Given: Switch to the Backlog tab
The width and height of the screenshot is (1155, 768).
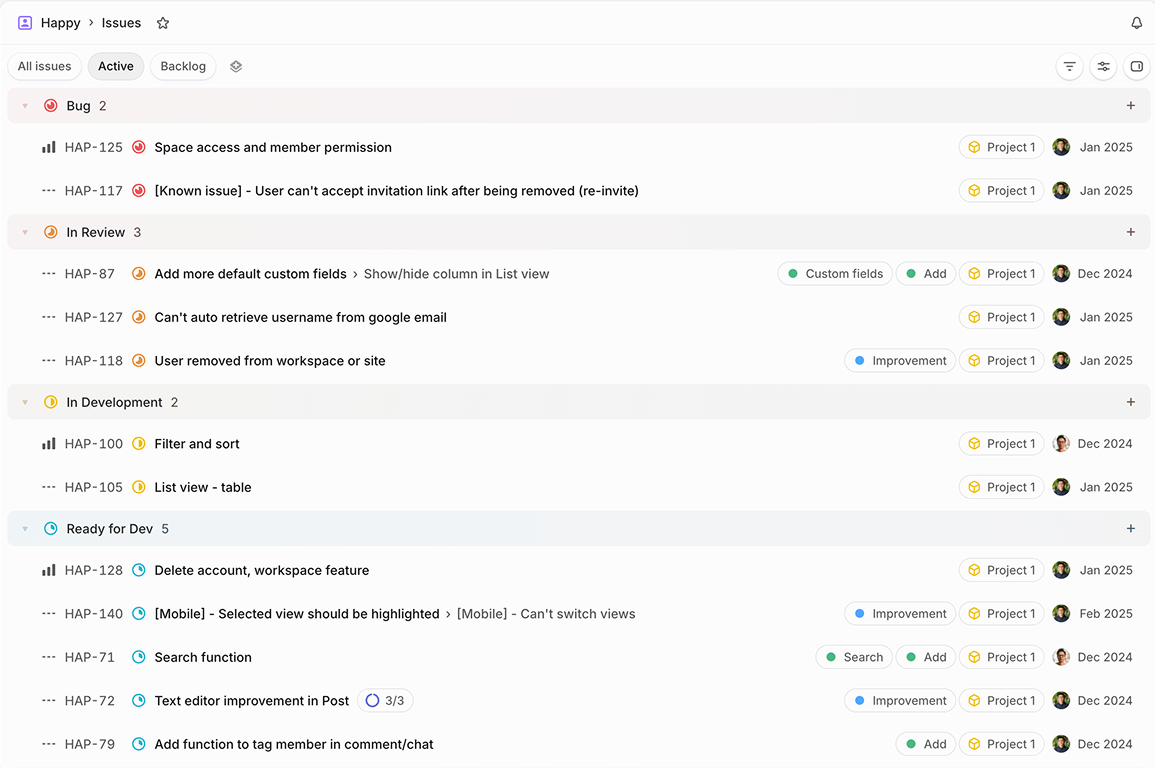Looking at the screenshot, I should pos(183,66).
